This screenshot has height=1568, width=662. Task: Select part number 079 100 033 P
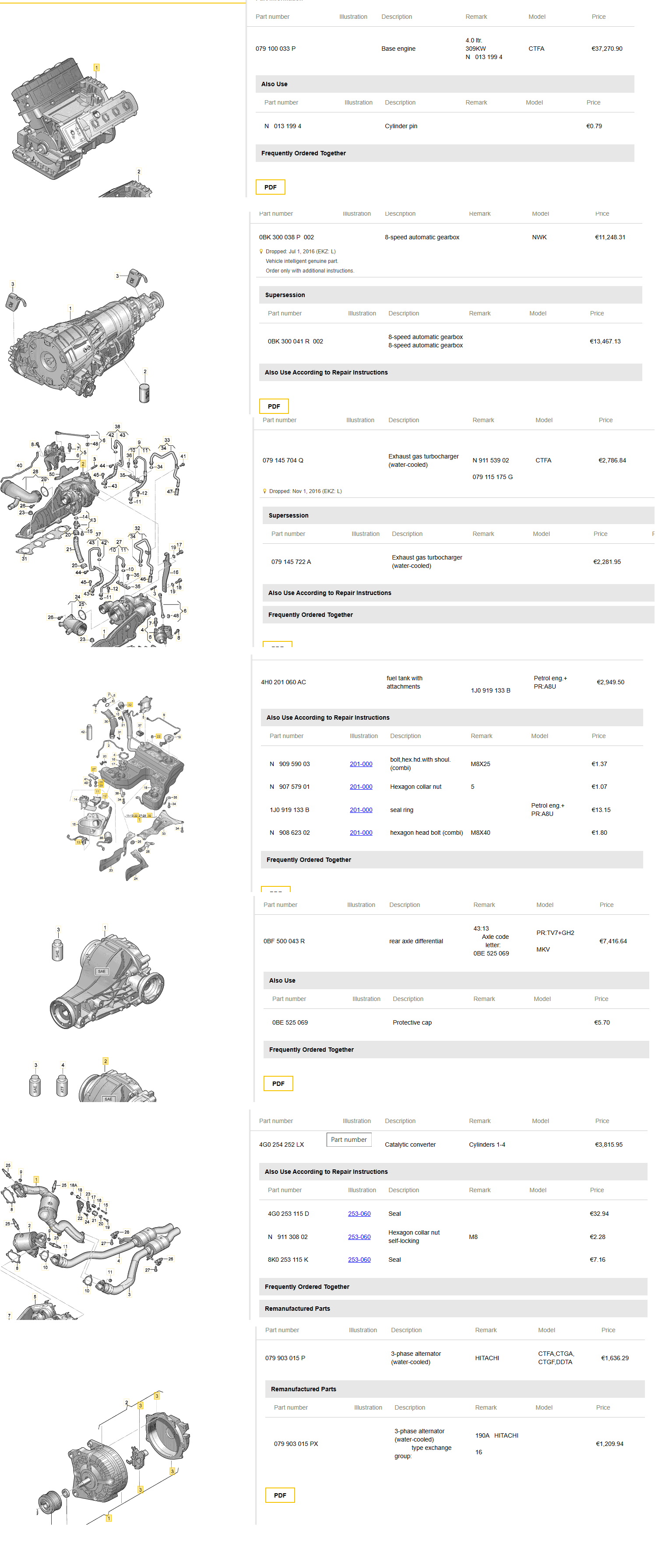276,49
